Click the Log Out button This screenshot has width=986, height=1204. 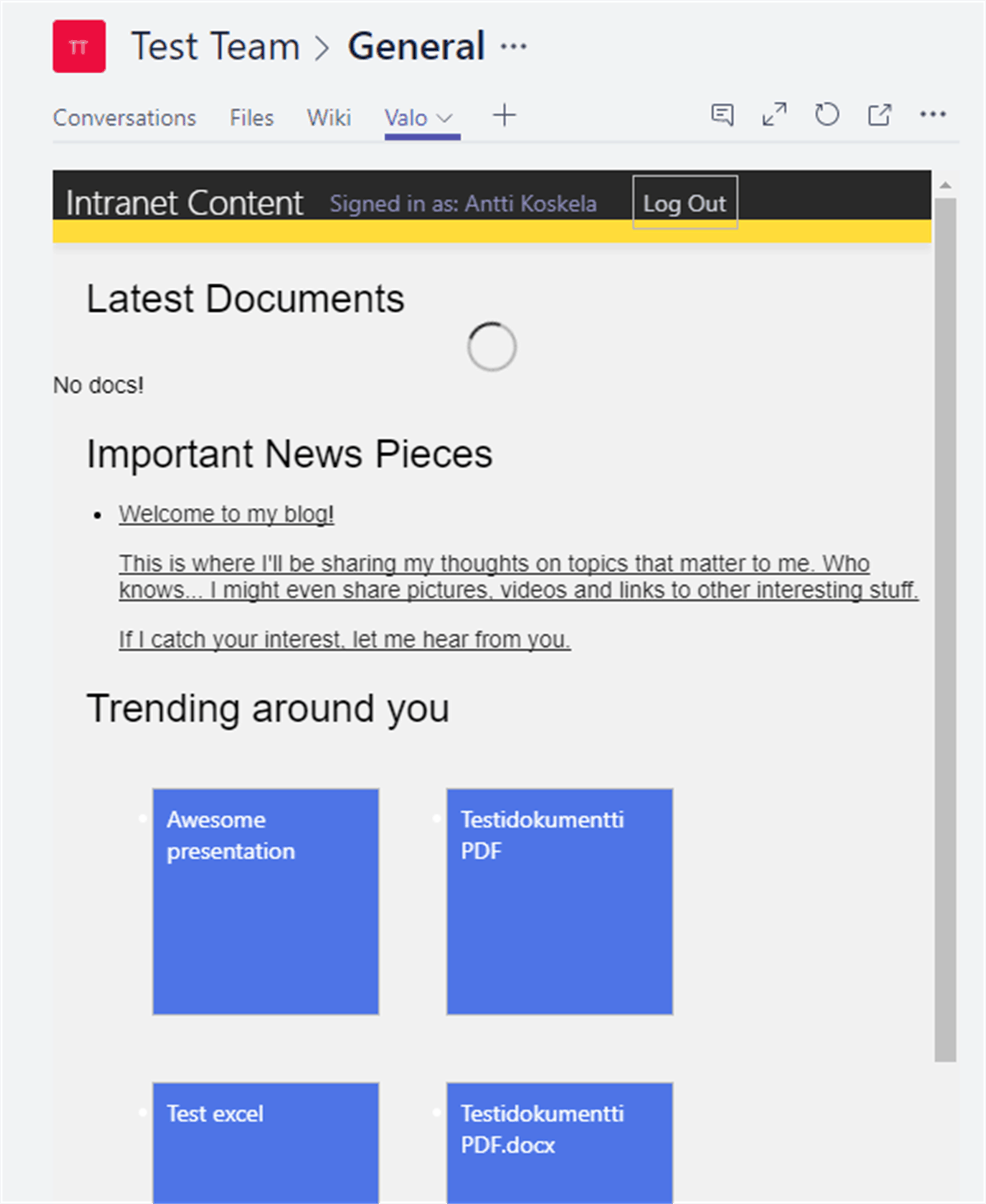684,203
